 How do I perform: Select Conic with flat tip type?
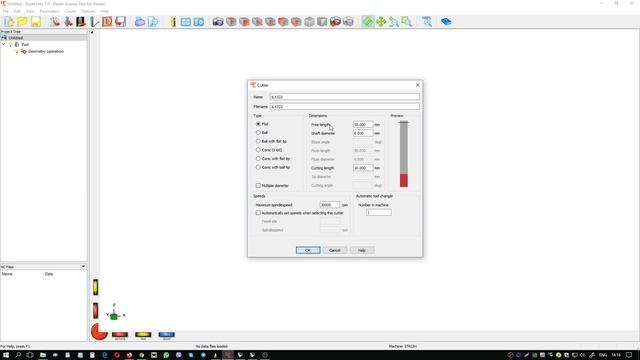click(x=258, y=158)
